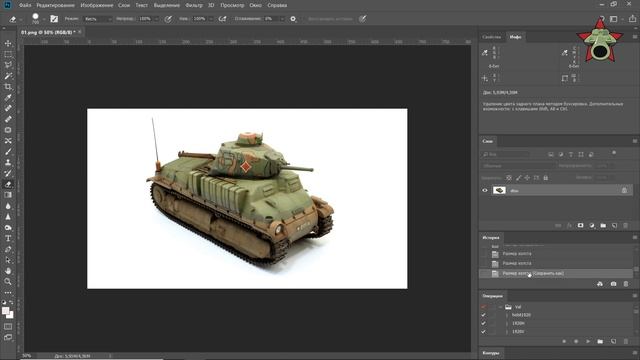
Task: Open the brush settings panel icon
Action: (x=54, y=19)
